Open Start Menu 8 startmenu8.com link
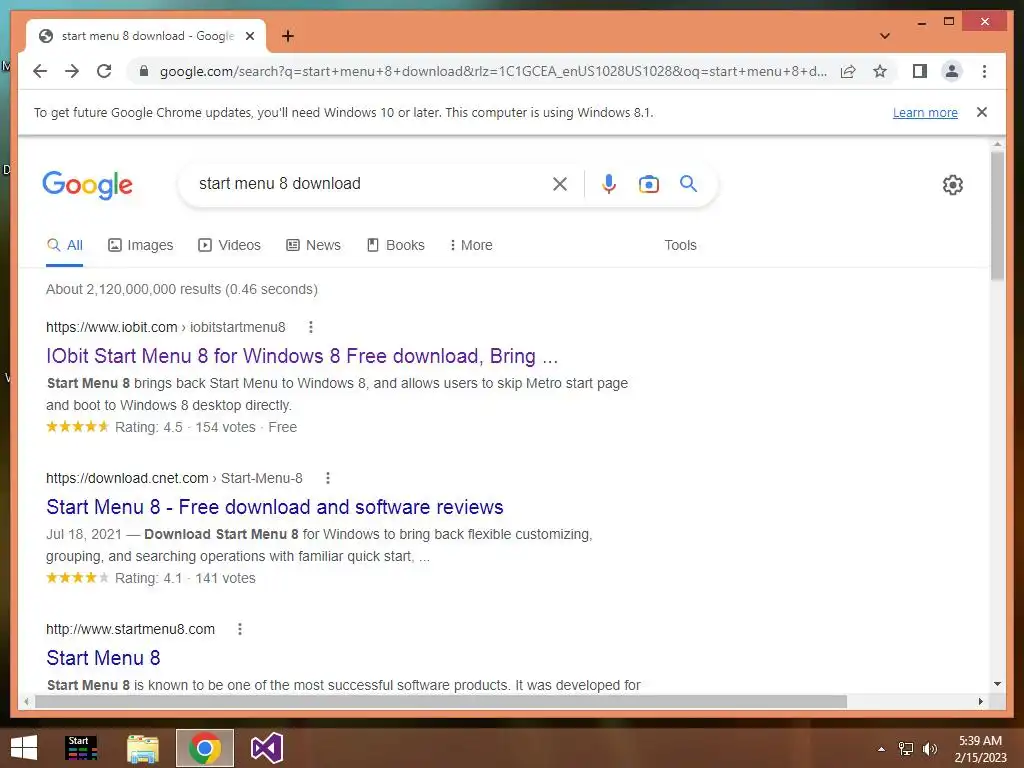This screenshot has height=768, width=1024. point(103,658)
